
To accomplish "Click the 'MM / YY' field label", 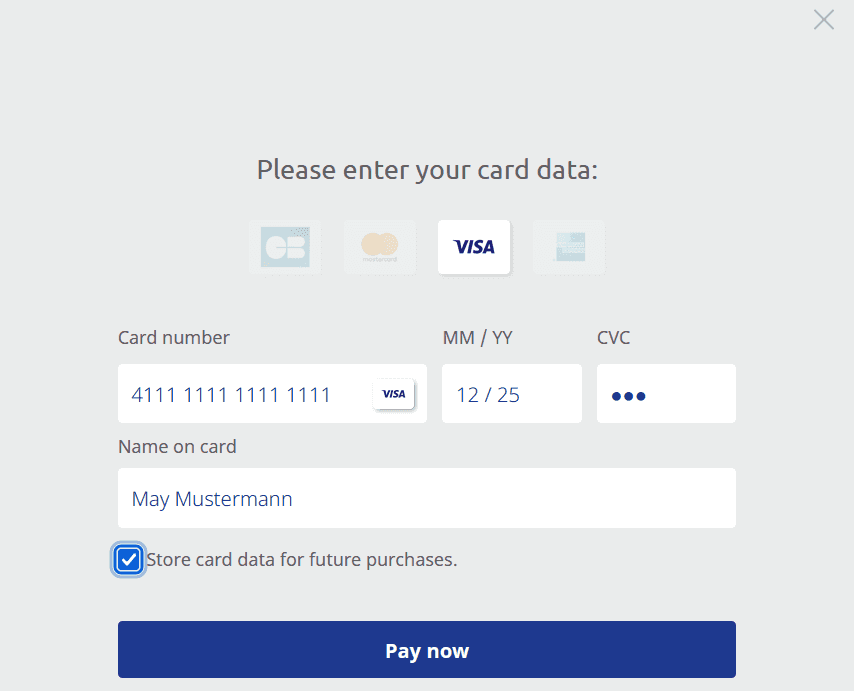I will (x=477, y=338).
